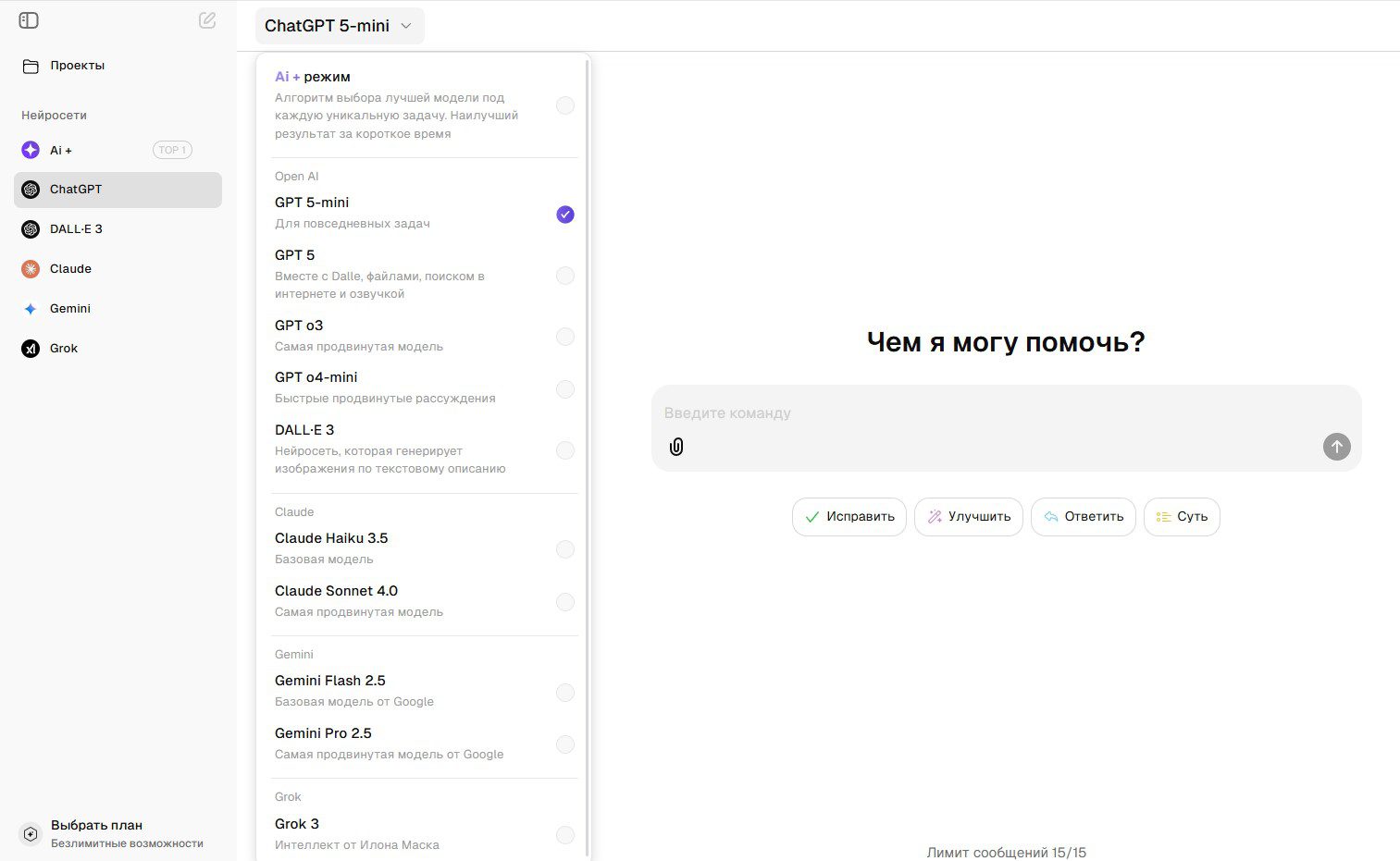Click the Суть quick action button
Viewport: 1400px width, 861px height.
point(1182,517)
